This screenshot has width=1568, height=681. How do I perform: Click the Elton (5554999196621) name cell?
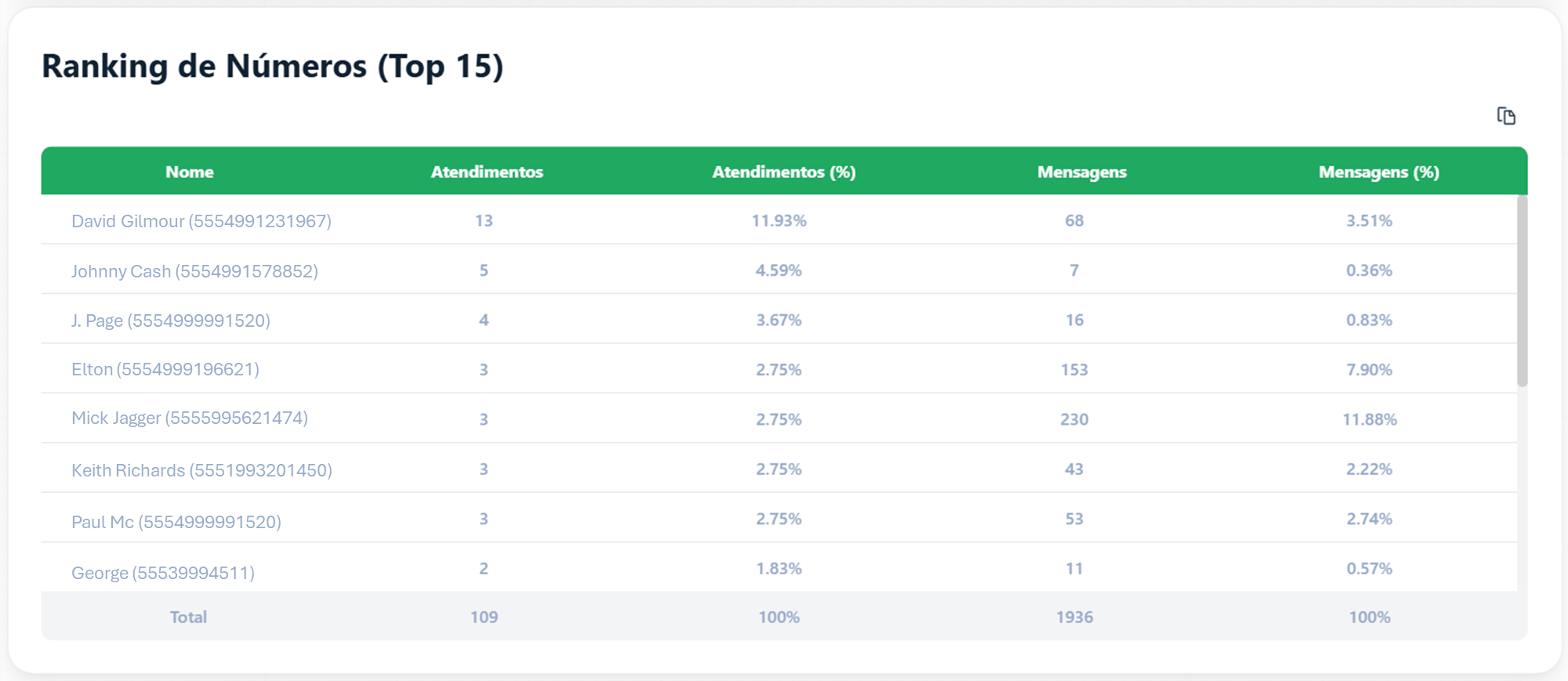165,369
